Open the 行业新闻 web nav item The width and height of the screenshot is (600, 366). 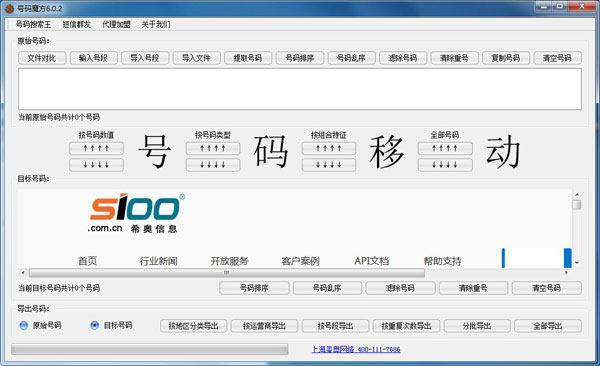point(158,261)
